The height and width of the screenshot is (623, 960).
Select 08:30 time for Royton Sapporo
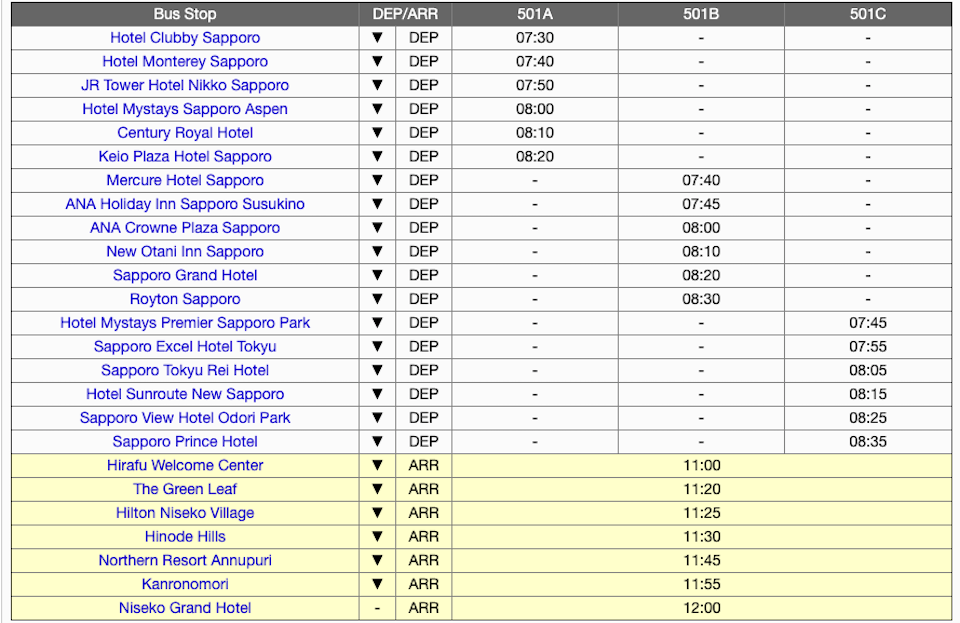pos(701,299)
